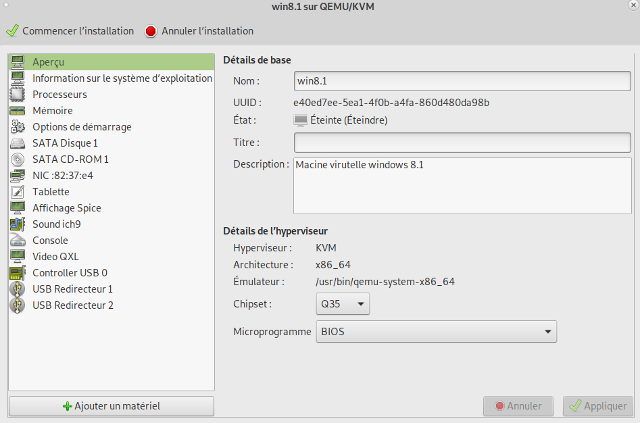This screenshot has height=423, width=640.
Task: Open Information sur le système d'exploitation
Action: pyautogui.click(x=111, y=78)
